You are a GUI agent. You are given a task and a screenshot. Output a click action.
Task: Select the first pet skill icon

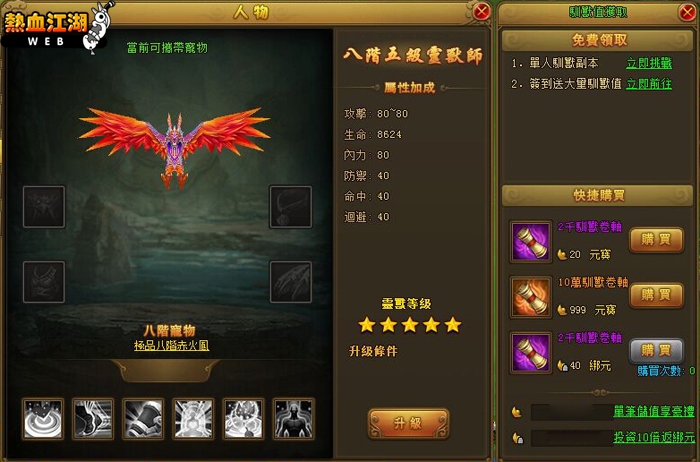tap(43, 419)
